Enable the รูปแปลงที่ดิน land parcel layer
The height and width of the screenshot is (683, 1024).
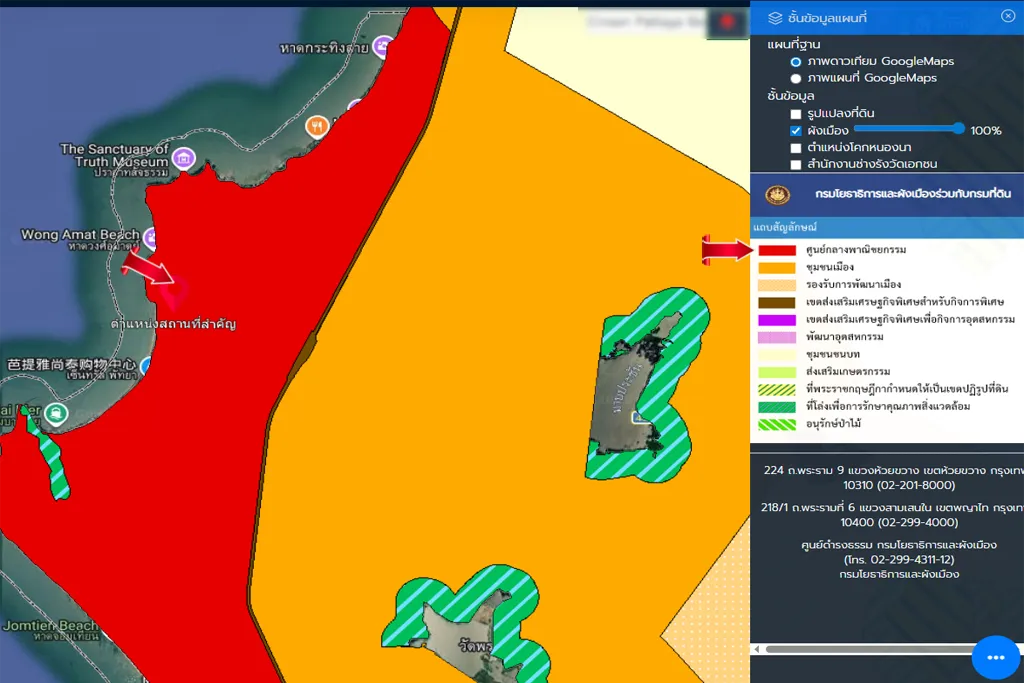(796, 114)
